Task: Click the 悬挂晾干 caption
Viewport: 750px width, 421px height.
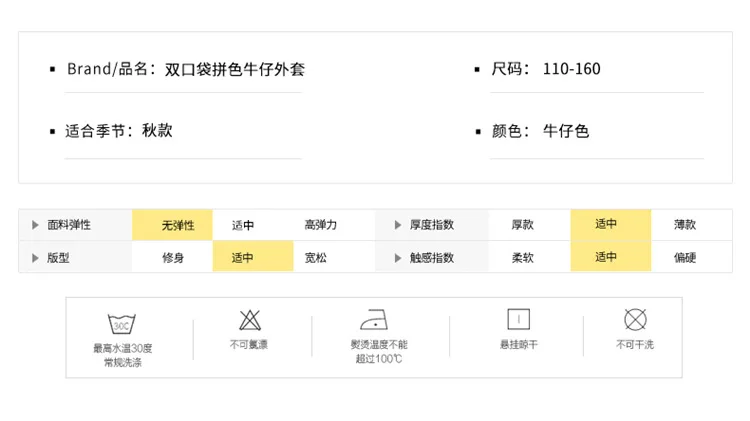Action: (x=519, y=344)
